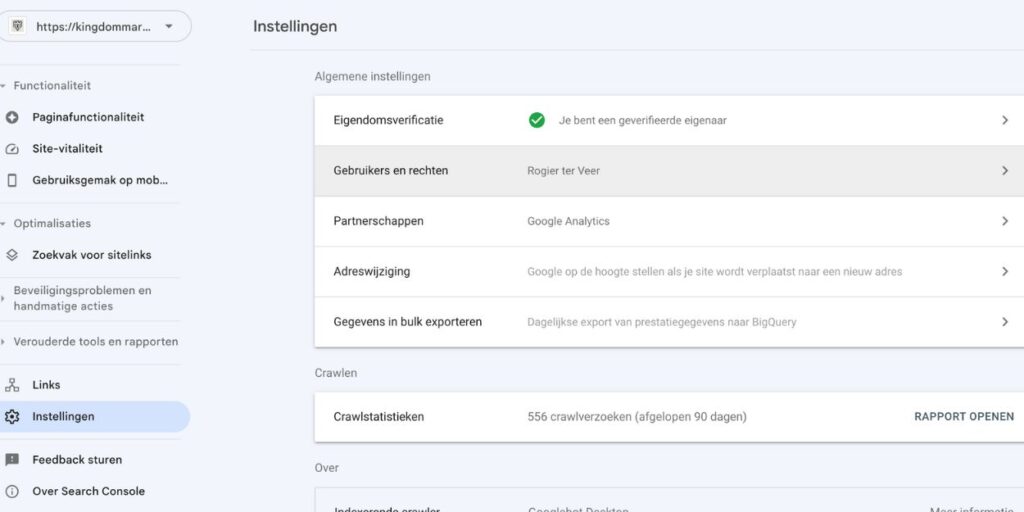Click the mobile phone icon for Gebruiksgemak
Image resolution: width=1024 pixels, height=512 pixels.
12,180
